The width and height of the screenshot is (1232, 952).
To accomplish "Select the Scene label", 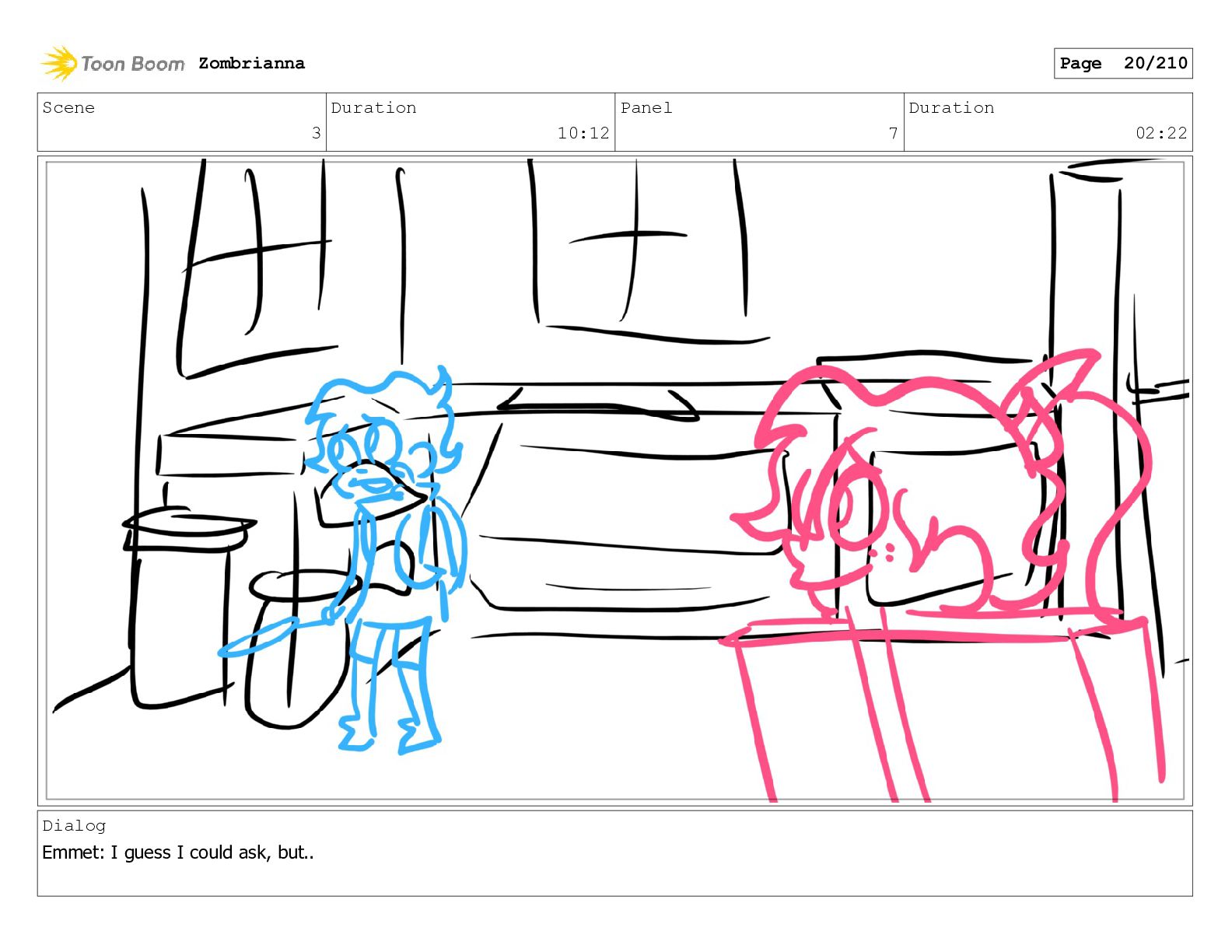I will (x=68, y=107).
